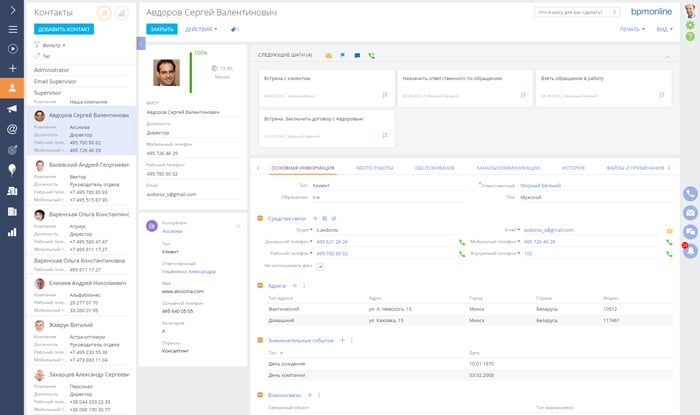Open the История tab
Image resolution: width=700 pixels, height=415 pixels.
pyautogui.click(x=573, y=168)
